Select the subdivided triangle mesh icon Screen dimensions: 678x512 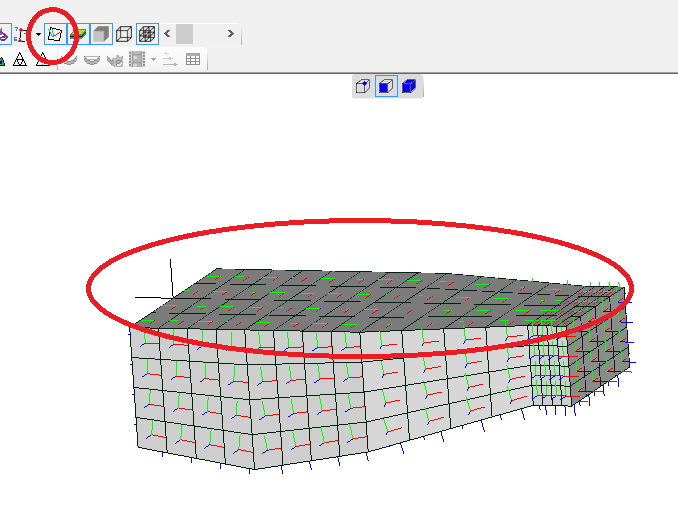coord(19,59)
